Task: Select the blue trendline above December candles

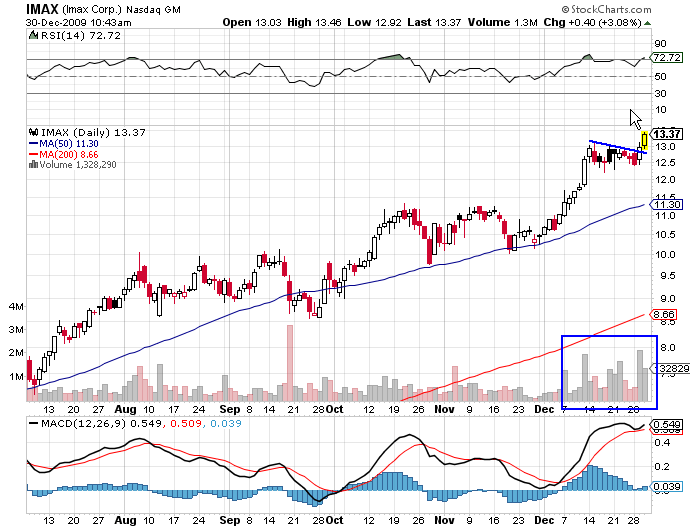Action: point(617,148)
